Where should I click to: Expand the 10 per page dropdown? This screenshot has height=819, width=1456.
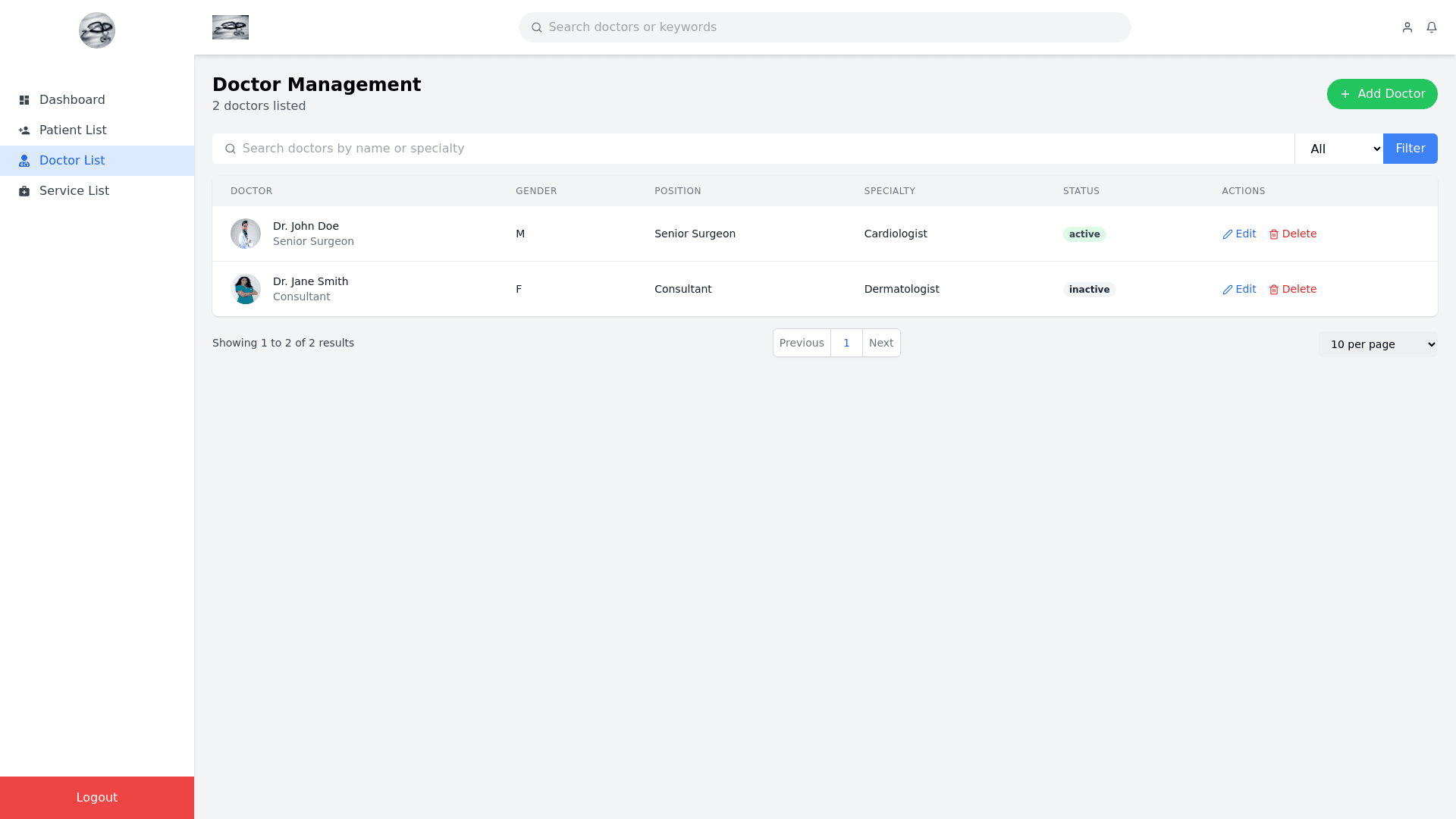1377,344
